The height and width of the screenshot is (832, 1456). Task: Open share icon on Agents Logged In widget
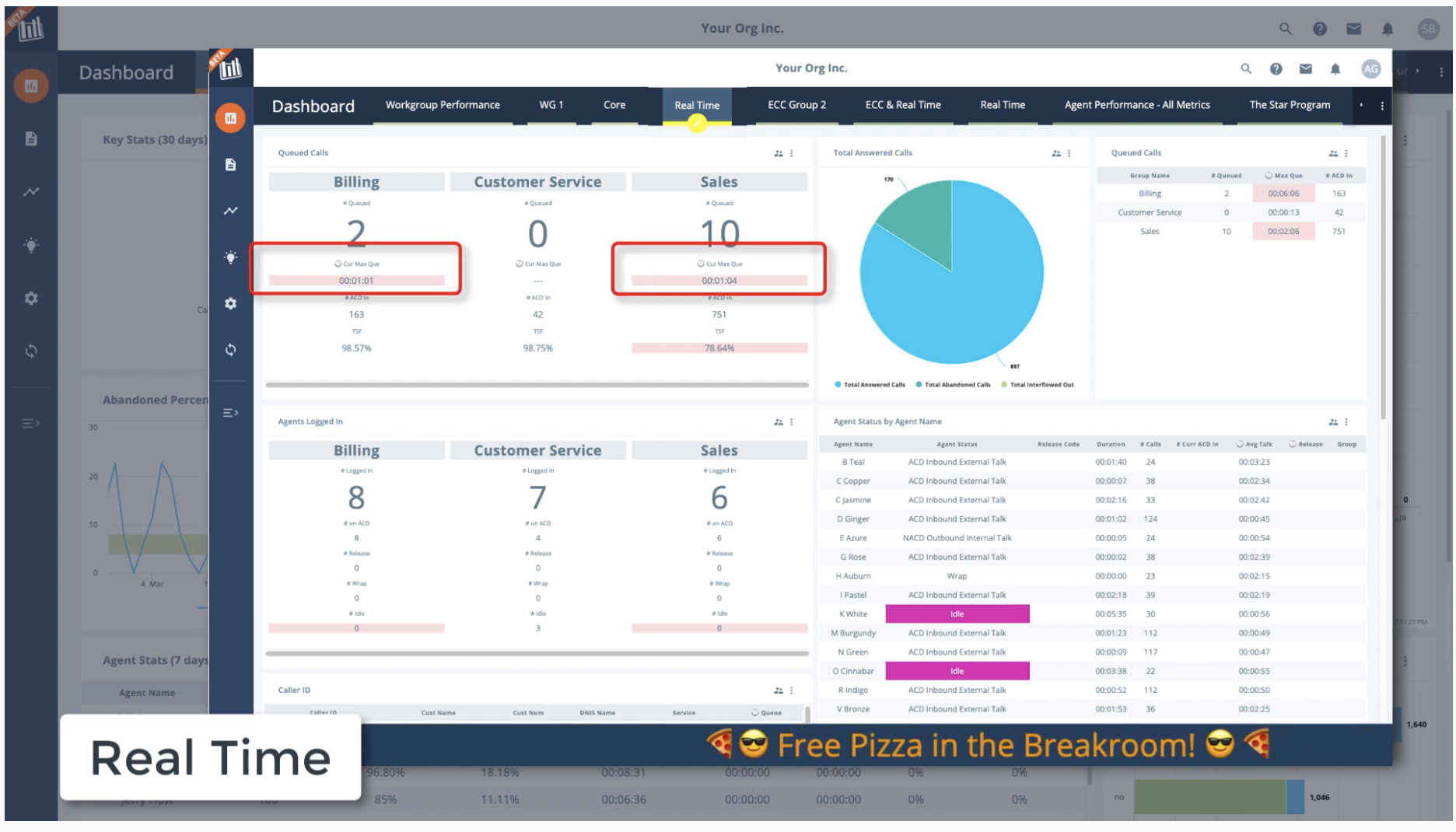click(x=779, y=422)
